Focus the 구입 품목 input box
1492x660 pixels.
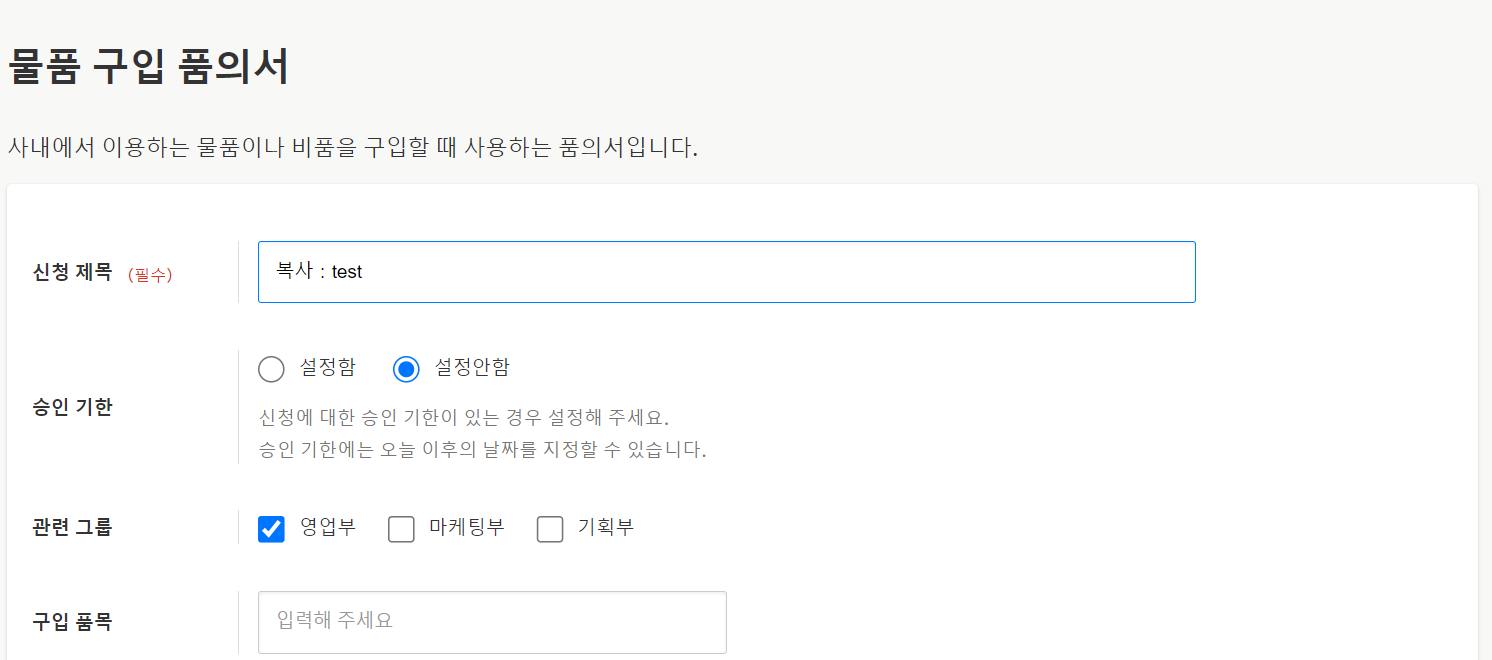pyautogui.click(x=492, y=622)
